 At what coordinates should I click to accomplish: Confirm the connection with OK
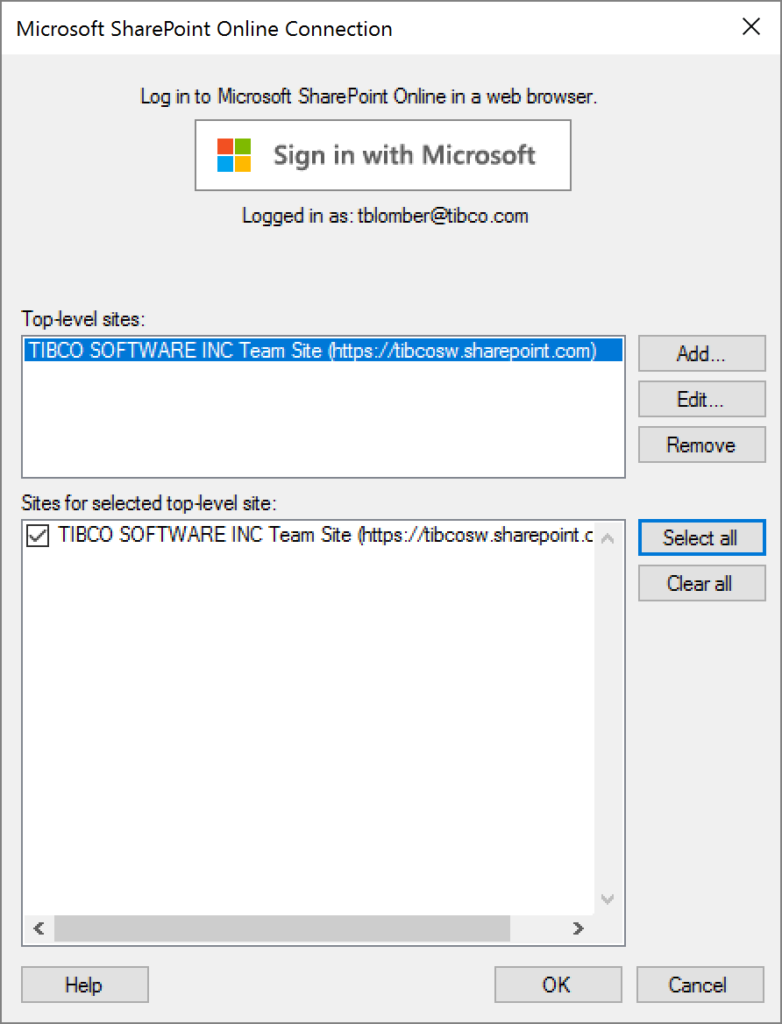click(x=558, y=984)
